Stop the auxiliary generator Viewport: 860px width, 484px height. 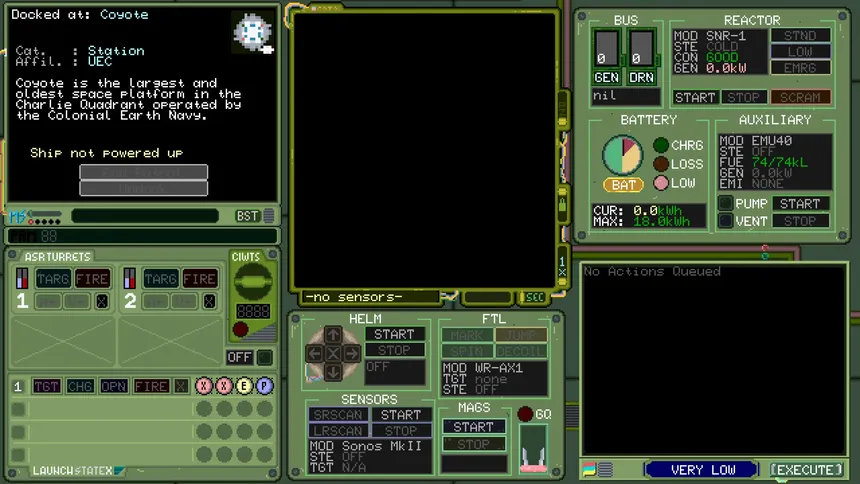pos(800,221)
